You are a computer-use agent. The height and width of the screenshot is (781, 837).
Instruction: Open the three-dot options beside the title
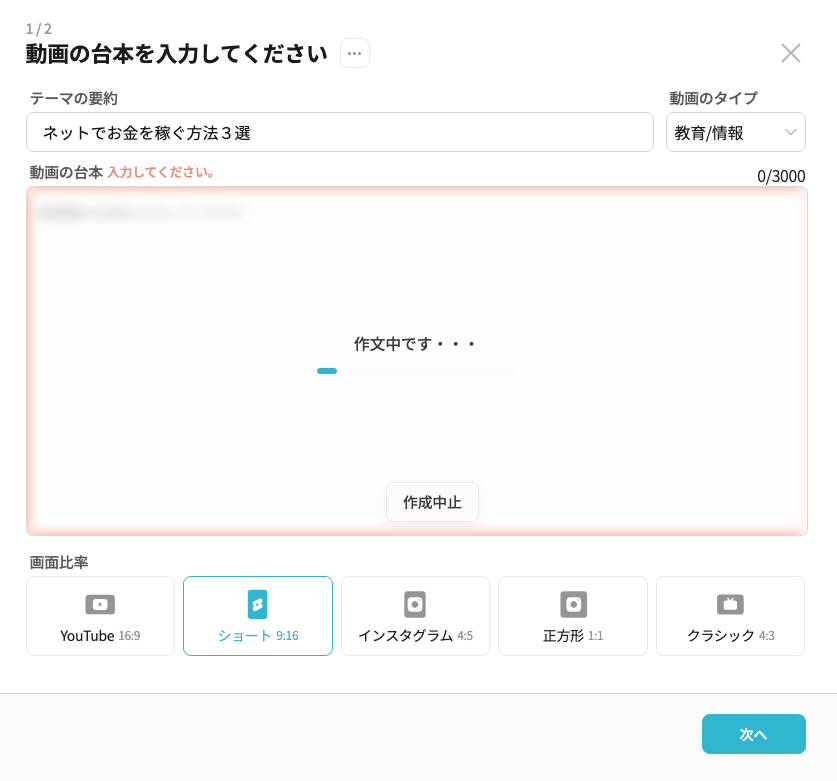tap(355, 53)
